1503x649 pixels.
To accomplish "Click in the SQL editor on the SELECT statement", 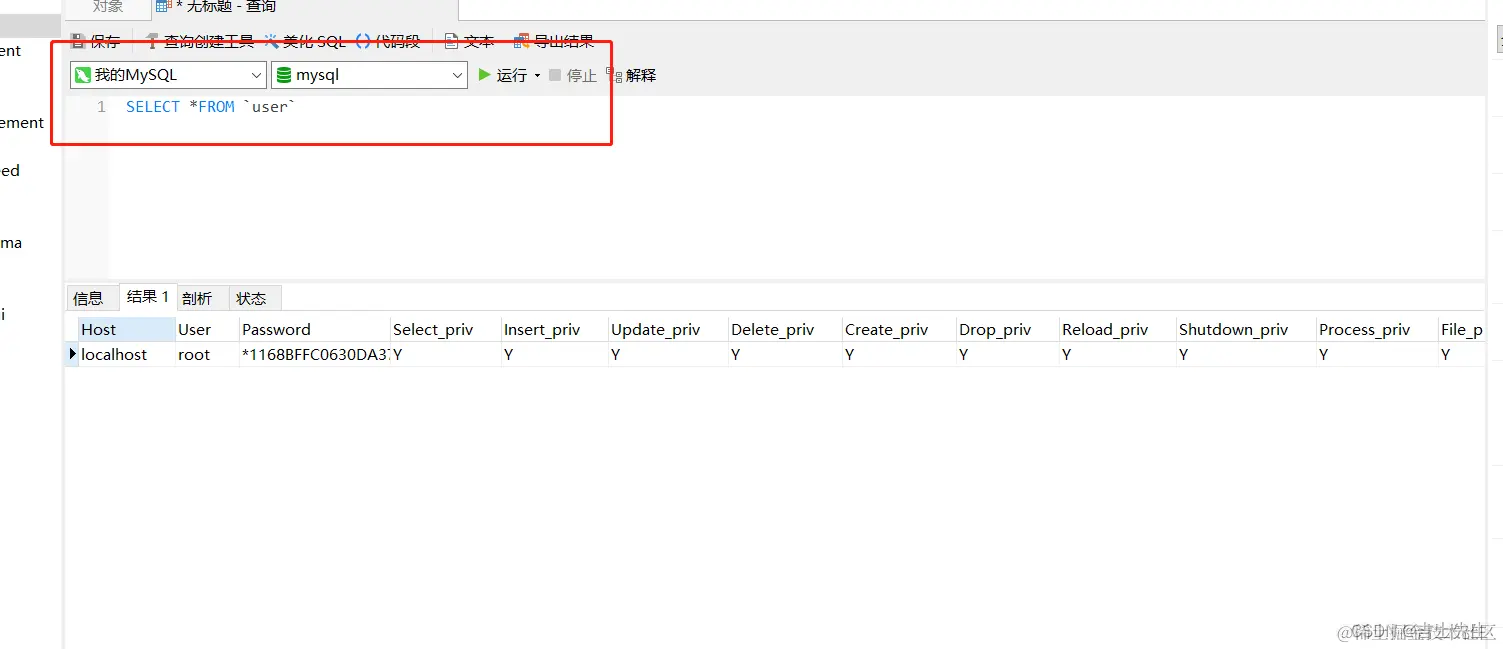I will 211,107.
